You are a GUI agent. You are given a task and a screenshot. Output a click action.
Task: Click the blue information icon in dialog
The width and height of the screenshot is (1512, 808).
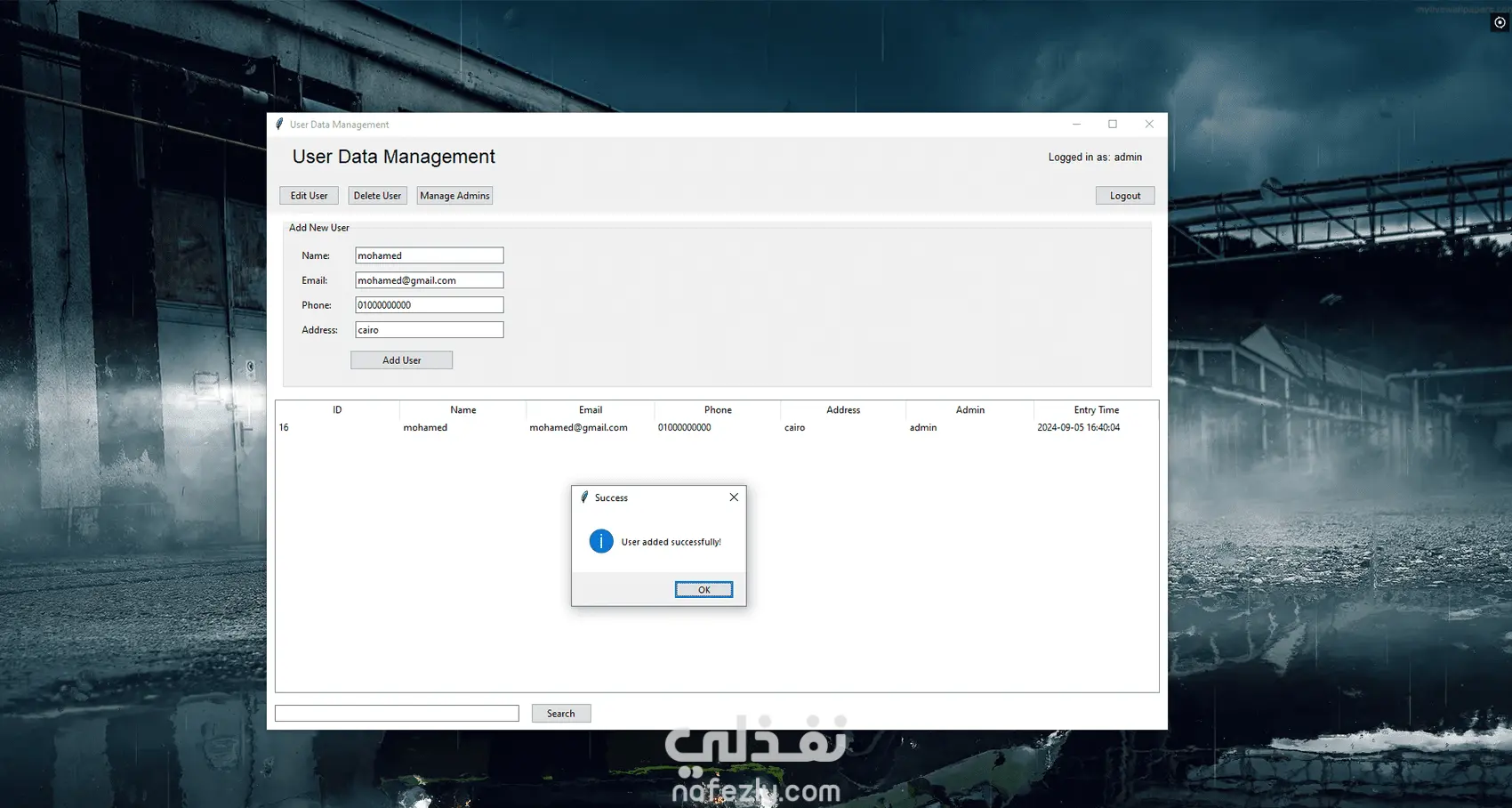pyautogui.click(x=601, y=541)
